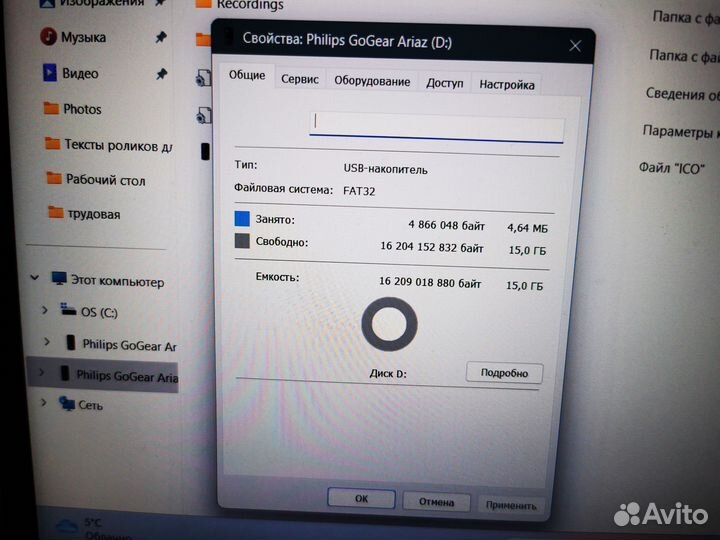Collapse the Этот компьютер tree node
Screen dimensions: 720x540
(37, 280)
